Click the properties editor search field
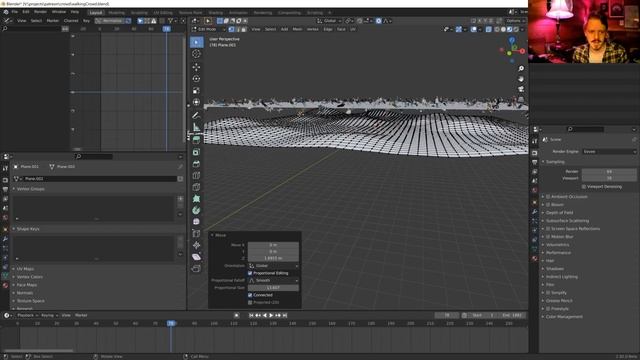The image size is (640, 360). (585, 129)
